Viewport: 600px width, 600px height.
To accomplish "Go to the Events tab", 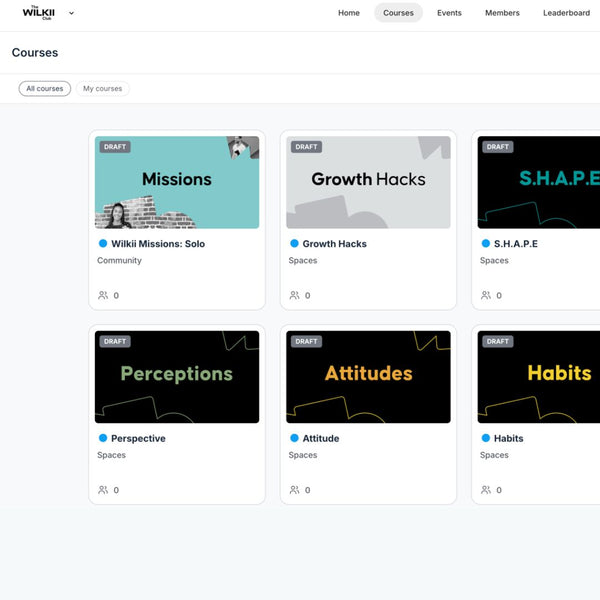I will coord(449,13).
